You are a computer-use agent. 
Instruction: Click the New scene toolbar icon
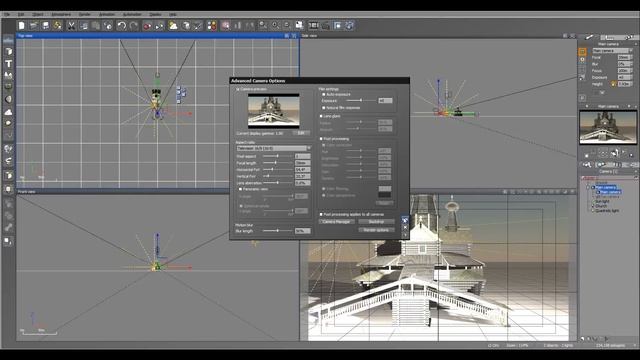click(21, 25)
